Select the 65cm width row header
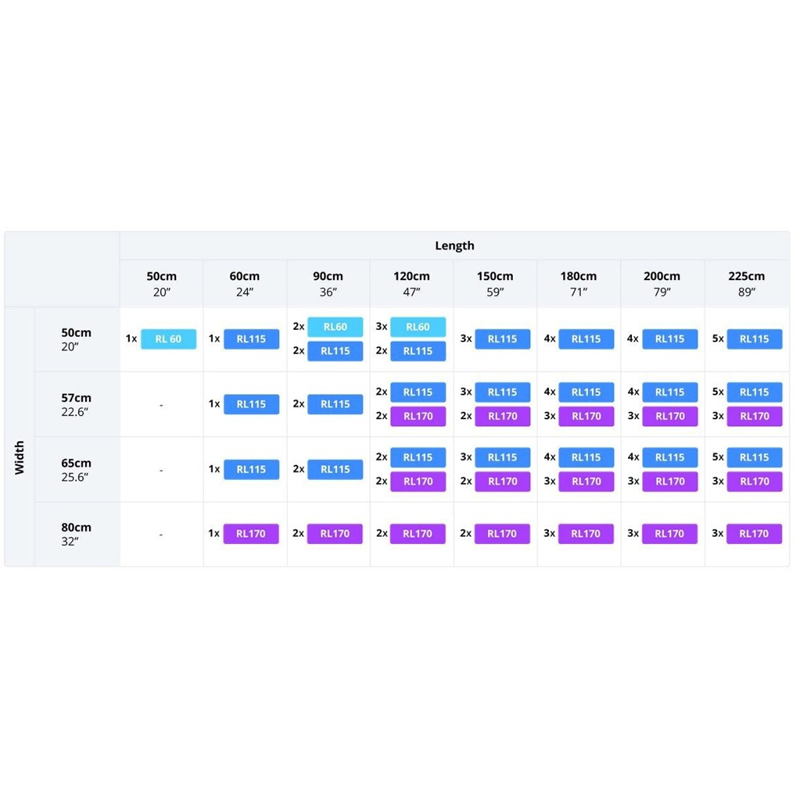The image size is (800, 800). (x=77, y=469)
